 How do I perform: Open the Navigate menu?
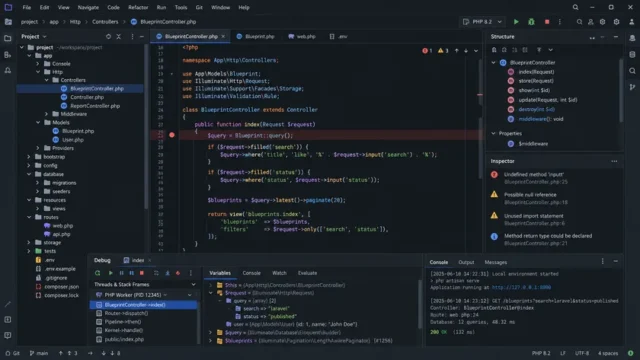[x=88, y=7]
